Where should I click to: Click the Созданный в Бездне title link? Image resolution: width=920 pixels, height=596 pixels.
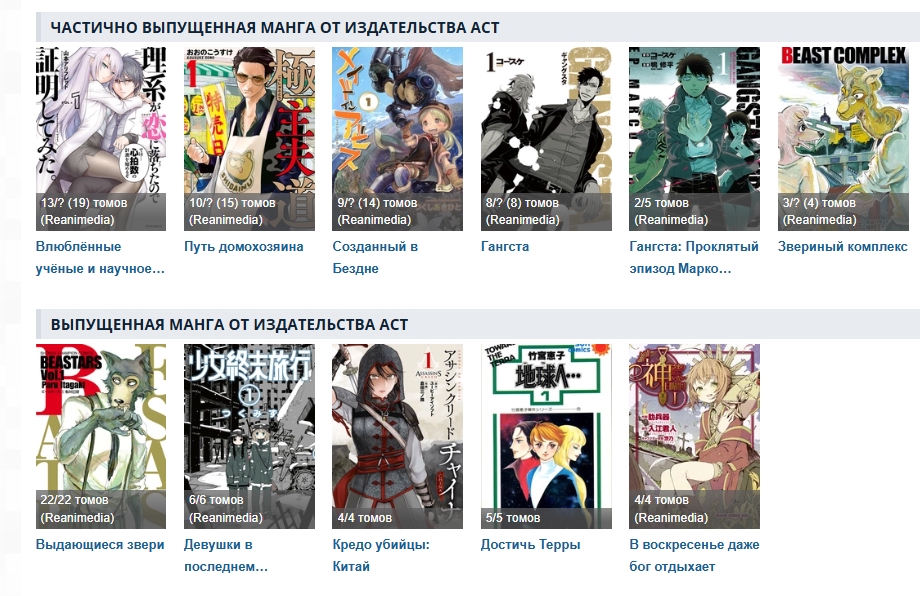click(376, 258)
